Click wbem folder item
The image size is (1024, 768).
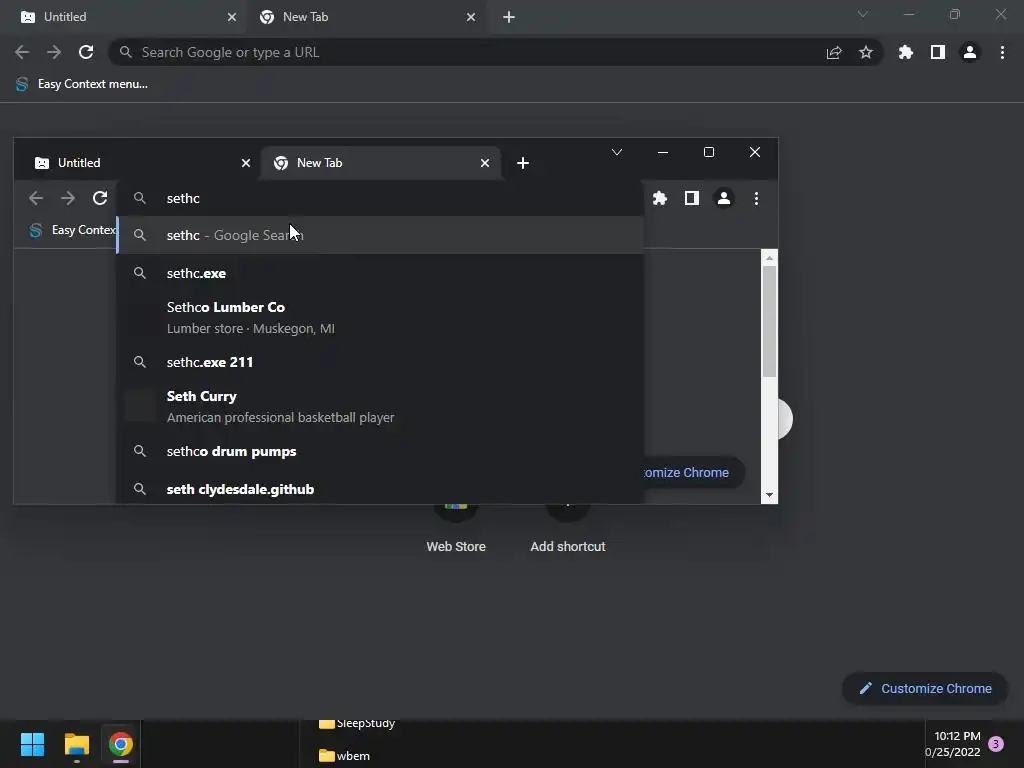coord(345,756)
